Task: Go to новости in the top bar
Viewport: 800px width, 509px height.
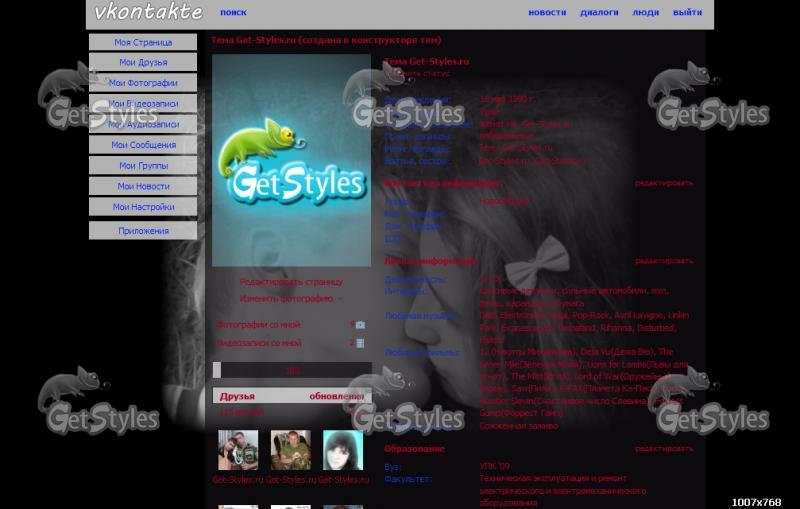Action: click(x=547, y=12)
